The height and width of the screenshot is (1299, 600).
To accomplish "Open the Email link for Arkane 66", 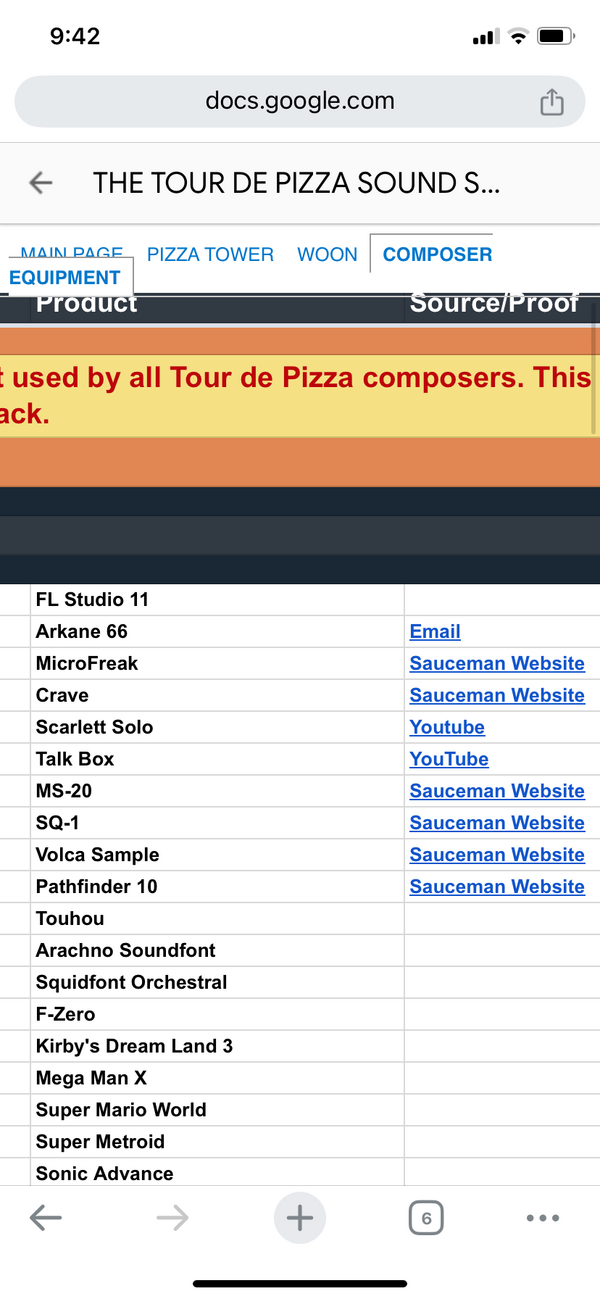I will tap(435, 631).
